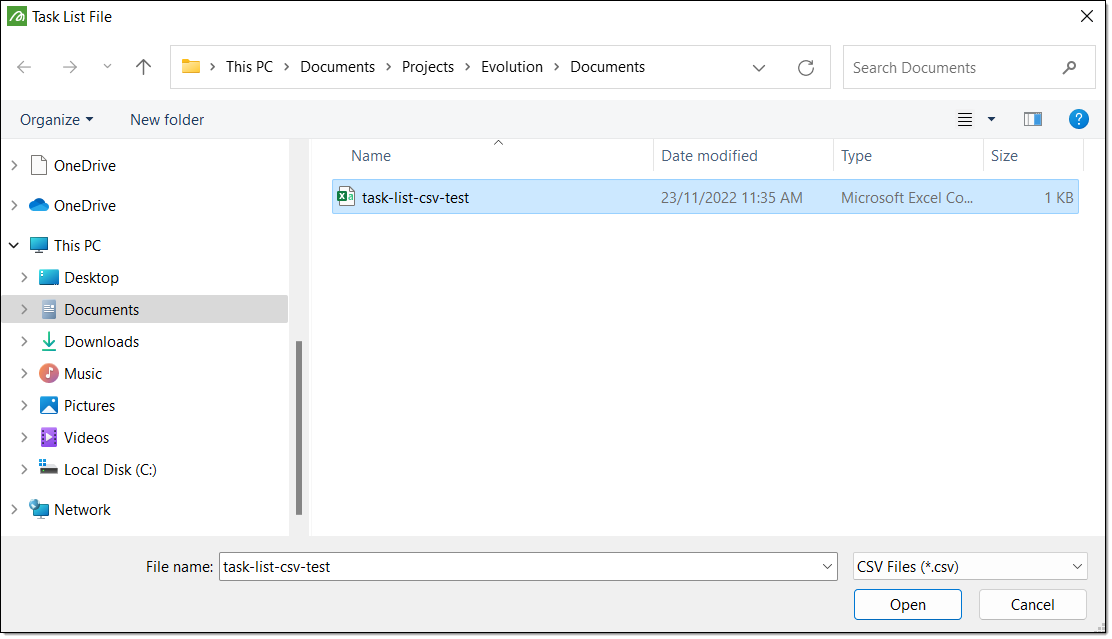Click the Task List File app icon

pyautogui.click(x=16, y=16)
